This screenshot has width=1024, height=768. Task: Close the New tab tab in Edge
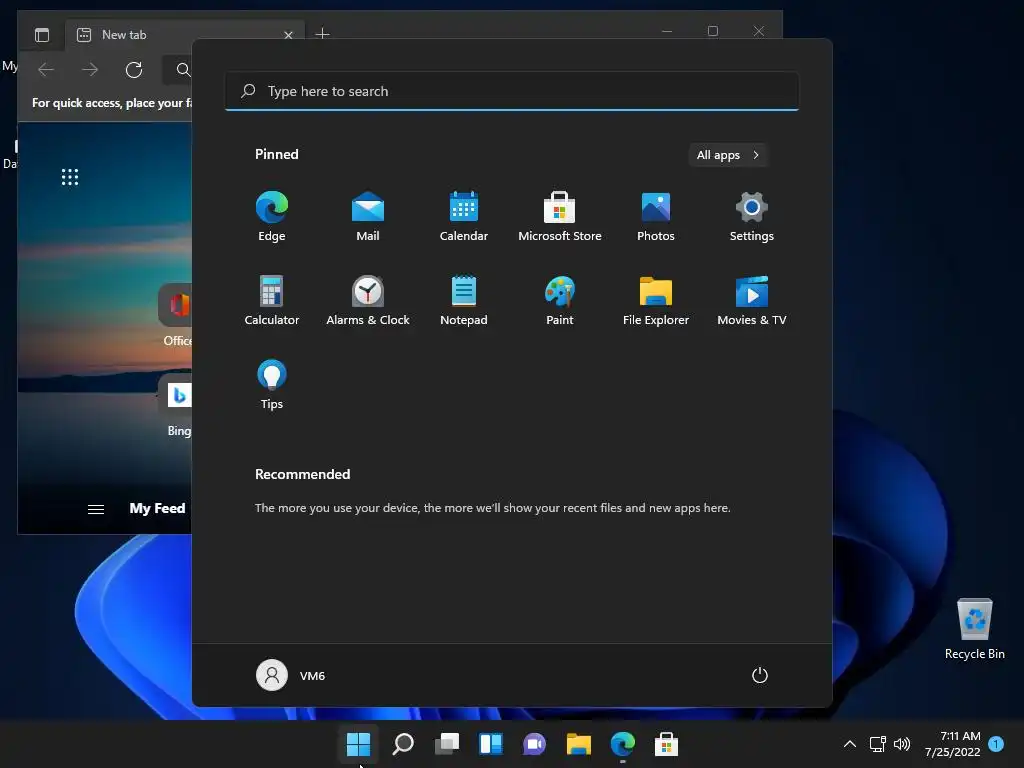pos(289,35)
